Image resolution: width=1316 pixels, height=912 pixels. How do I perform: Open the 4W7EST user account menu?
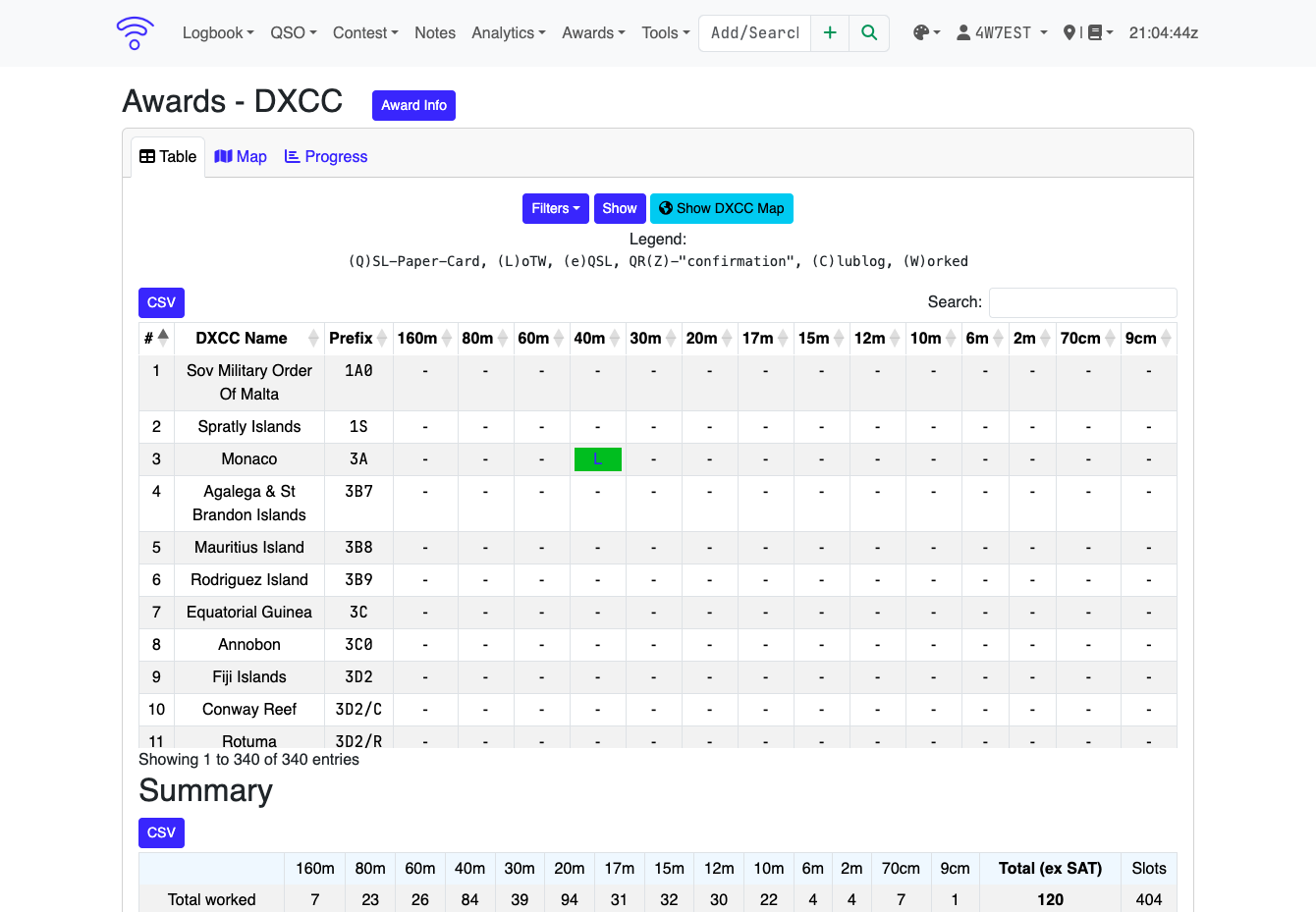[x=1002, y=32]
